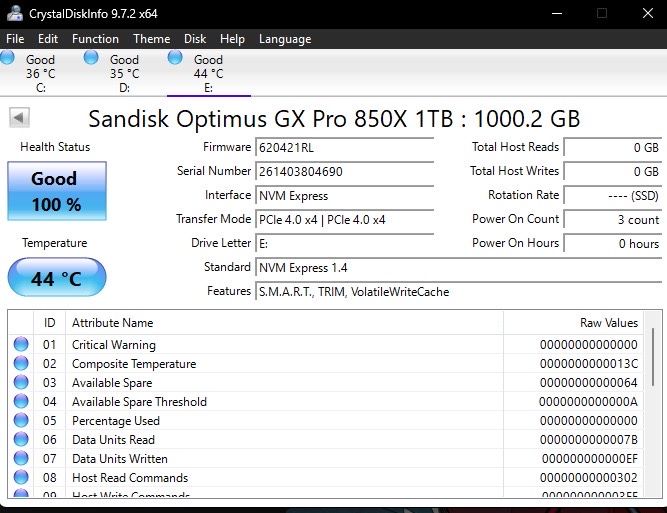Image resolution: width=667 pixels, height=513 pixels.
Task: Select the Critical Warning attribute name
Action: coord(114,345)
